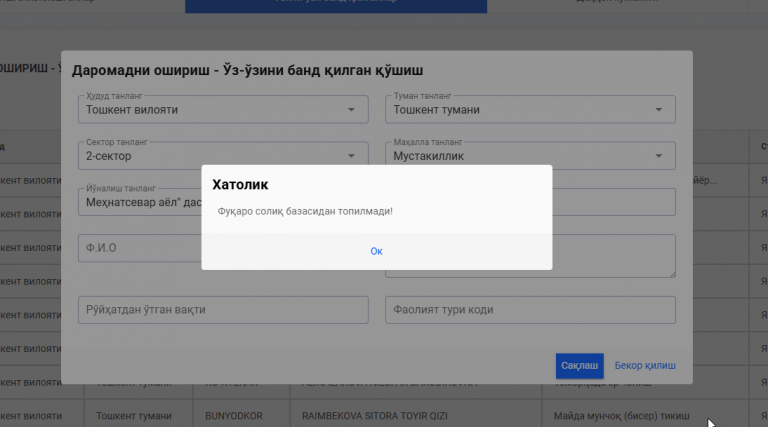The height and width of the screenshot is (427, 768).
Task: Click the blue Сақлаш button
Action: [x=579, y=366]
